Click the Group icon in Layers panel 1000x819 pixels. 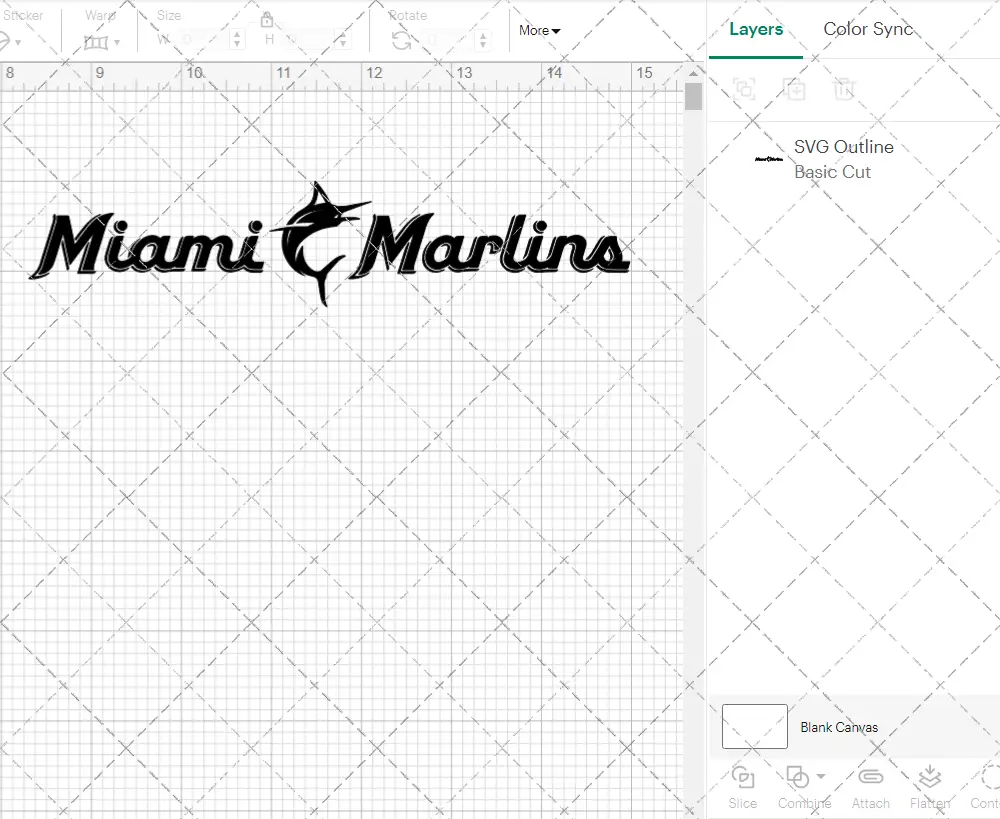click(743, 89)
